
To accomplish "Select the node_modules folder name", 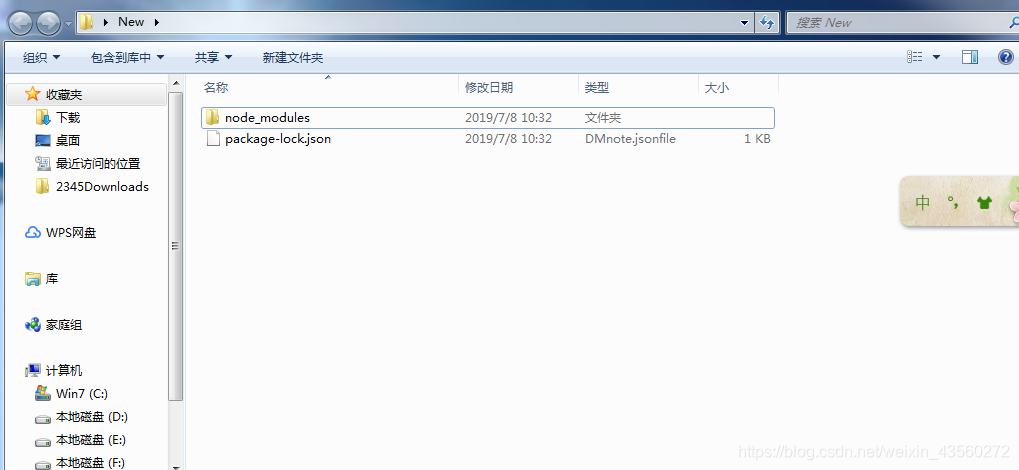I will pyautogui.click(x=267, y=118).
